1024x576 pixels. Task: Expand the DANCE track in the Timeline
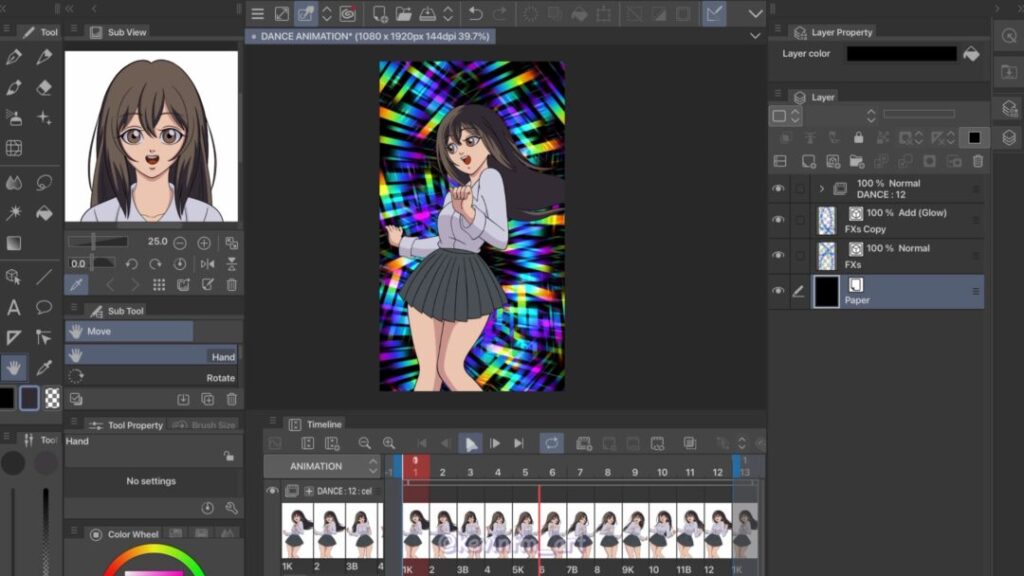(x=308, y=491)
